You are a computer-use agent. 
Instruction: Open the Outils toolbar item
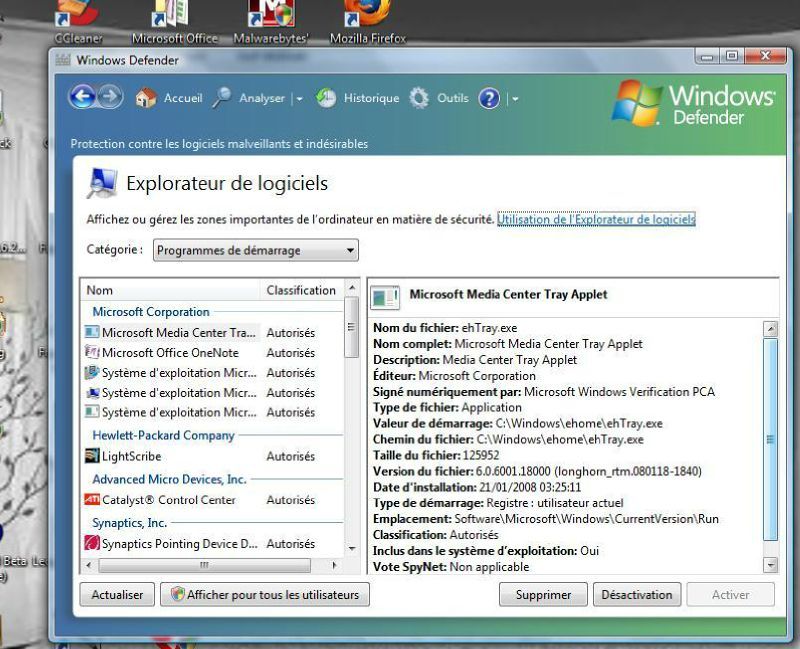tap(439, 98)
